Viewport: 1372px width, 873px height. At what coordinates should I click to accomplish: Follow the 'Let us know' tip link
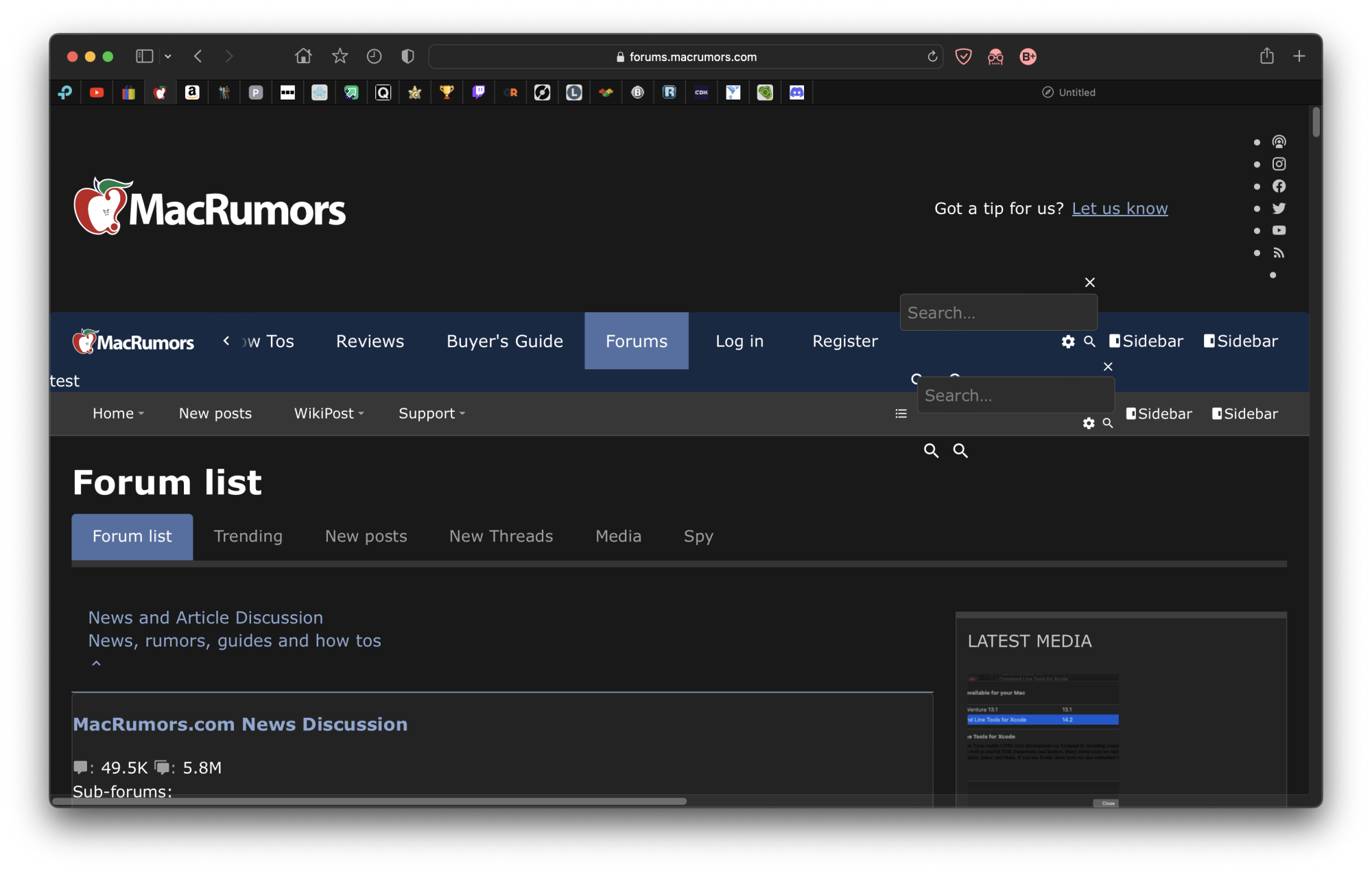pos(1120,209)
